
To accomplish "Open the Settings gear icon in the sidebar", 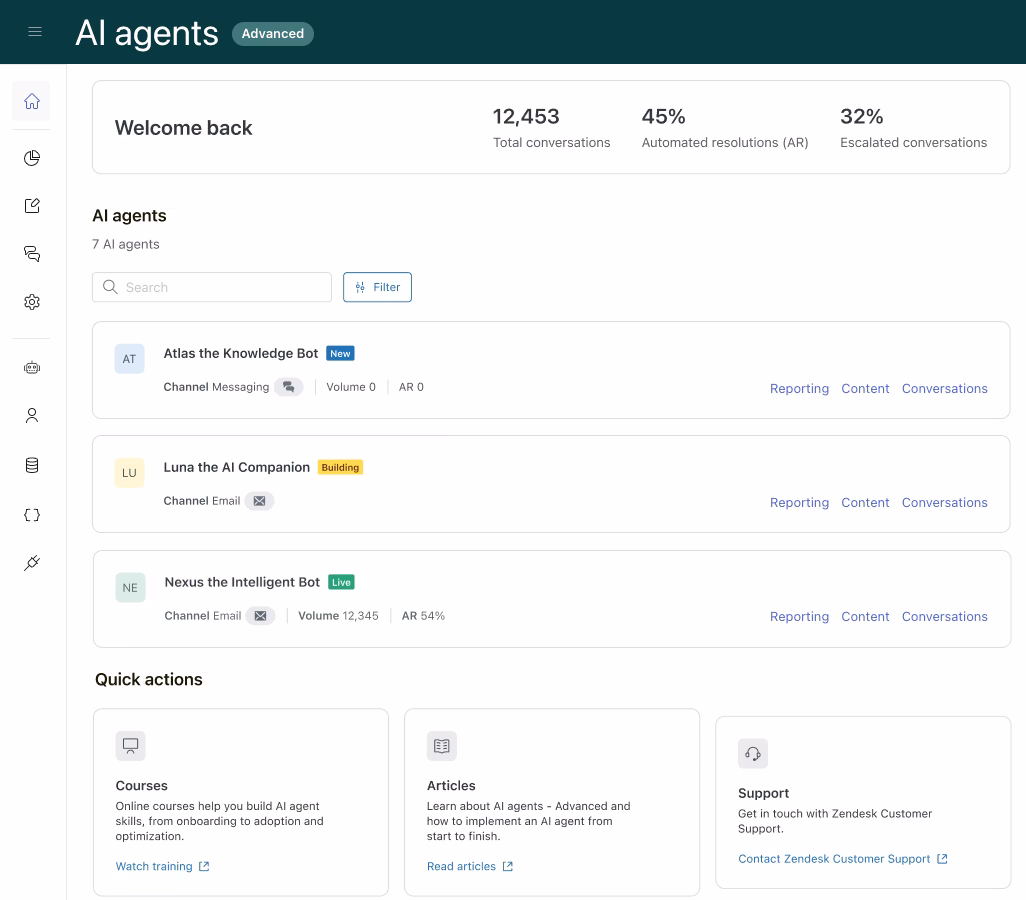I will tap(31, 301).
